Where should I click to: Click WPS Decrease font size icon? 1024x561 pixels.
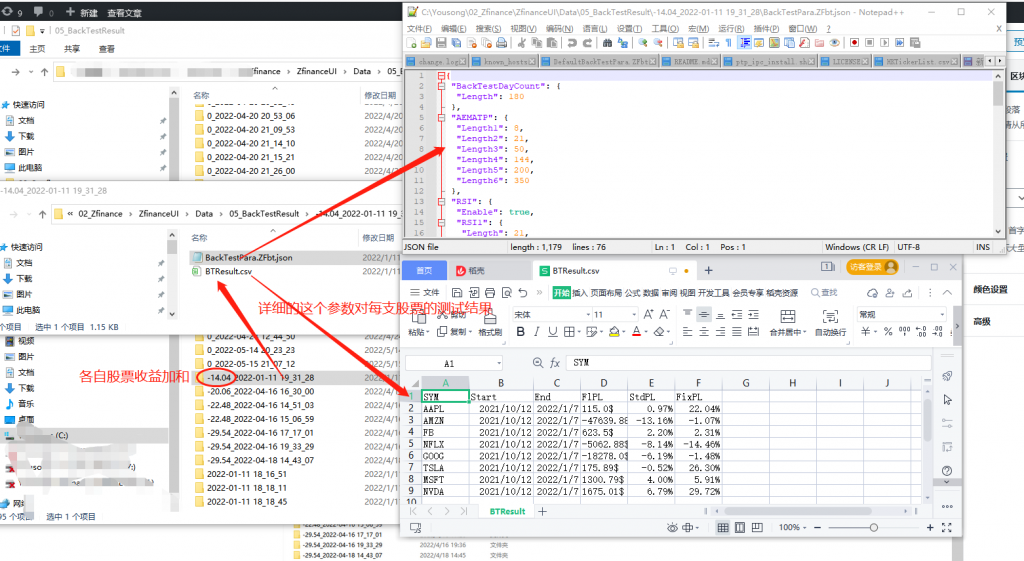tap(665, 315)
